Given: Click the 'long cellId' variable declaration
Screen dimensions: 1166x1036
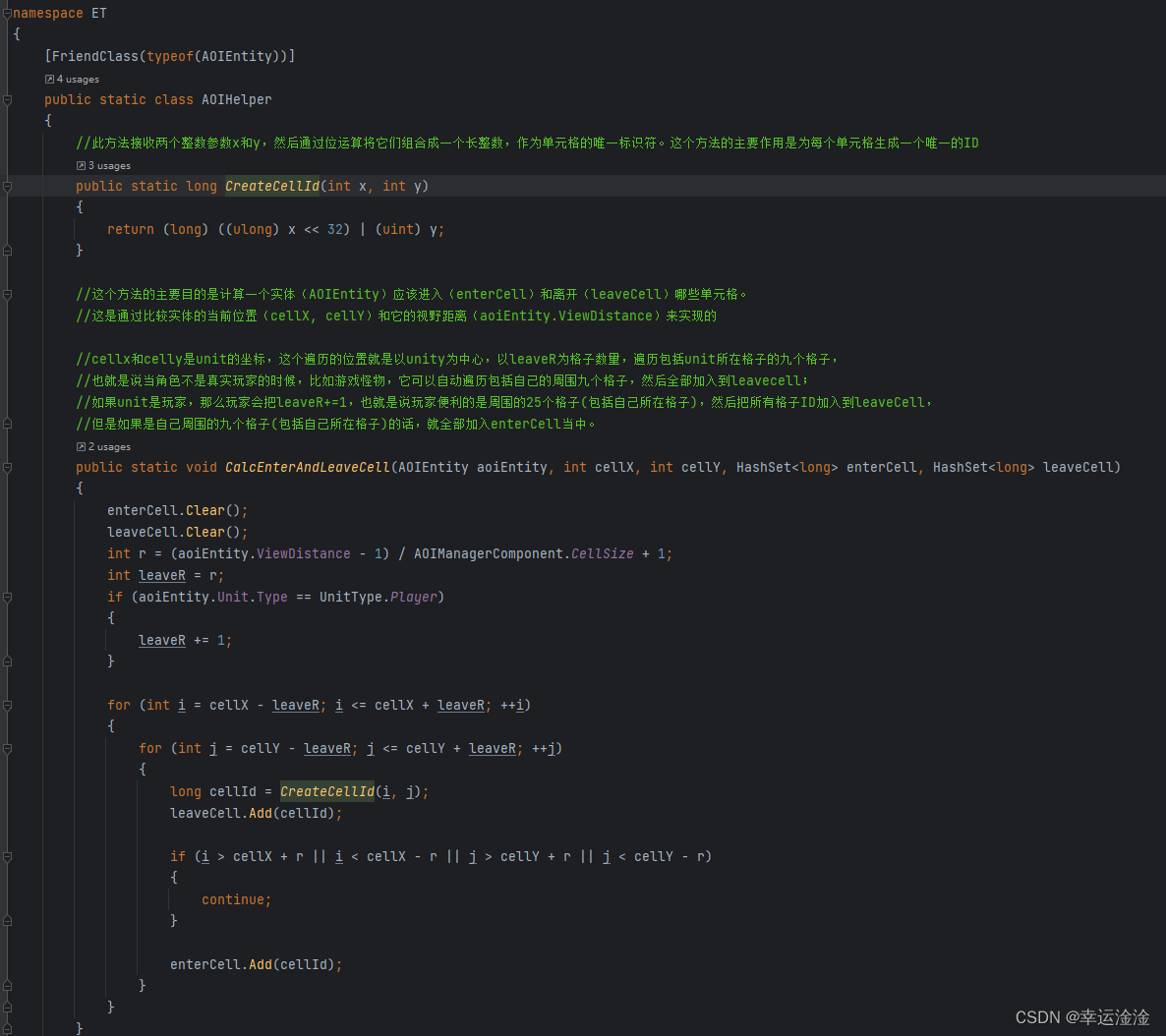Looking at the screenshot, I should click(213, 791).
